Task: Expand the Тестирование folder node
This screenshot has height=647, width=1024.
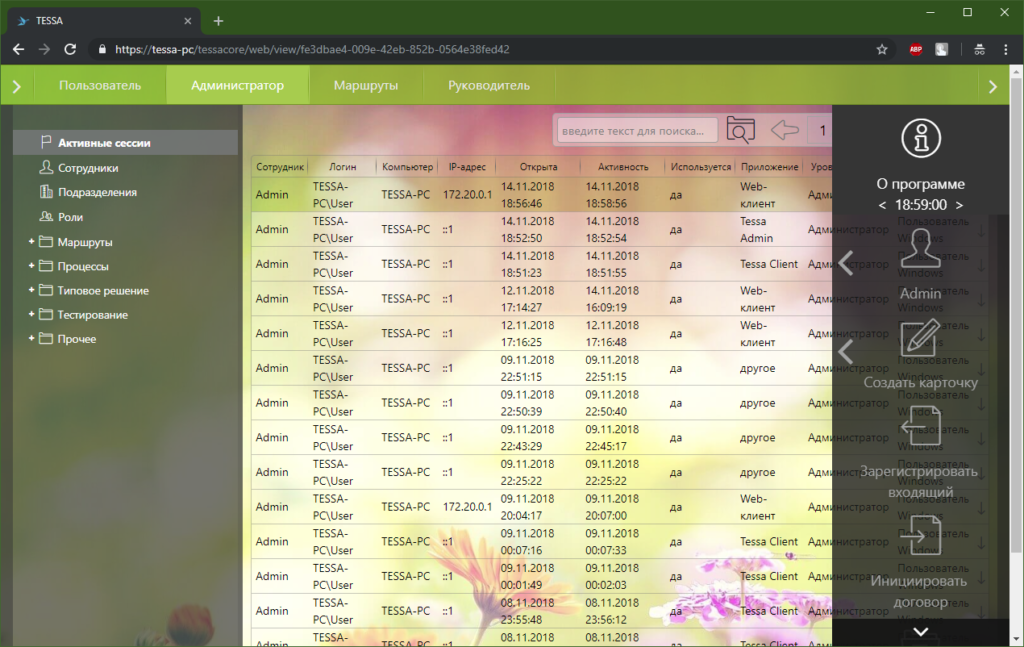Action: pyautogui.click(x=31, y=315)
